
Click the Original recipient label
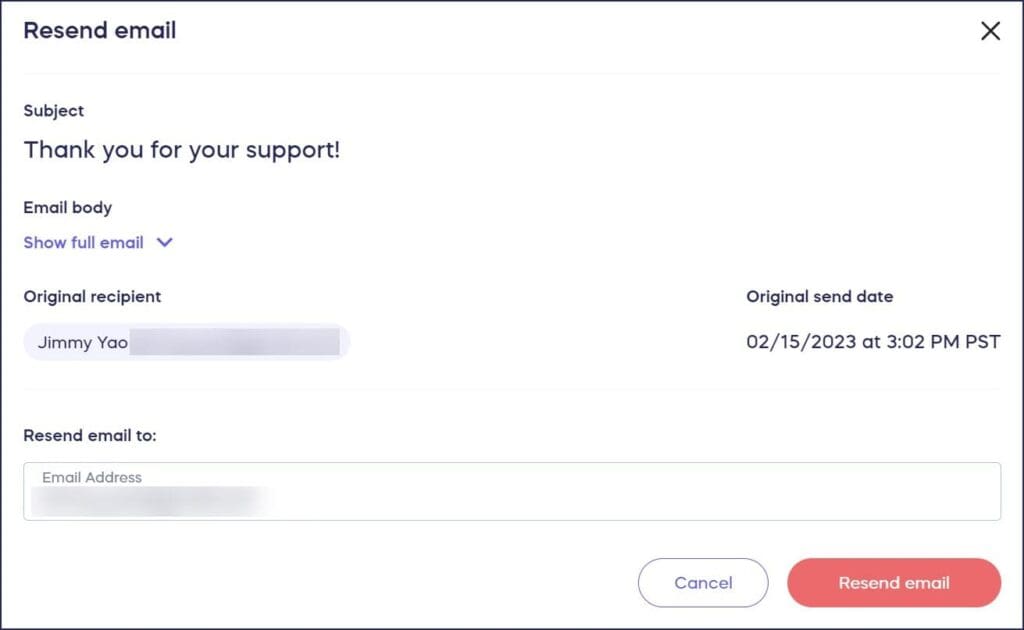pos(92,296)
